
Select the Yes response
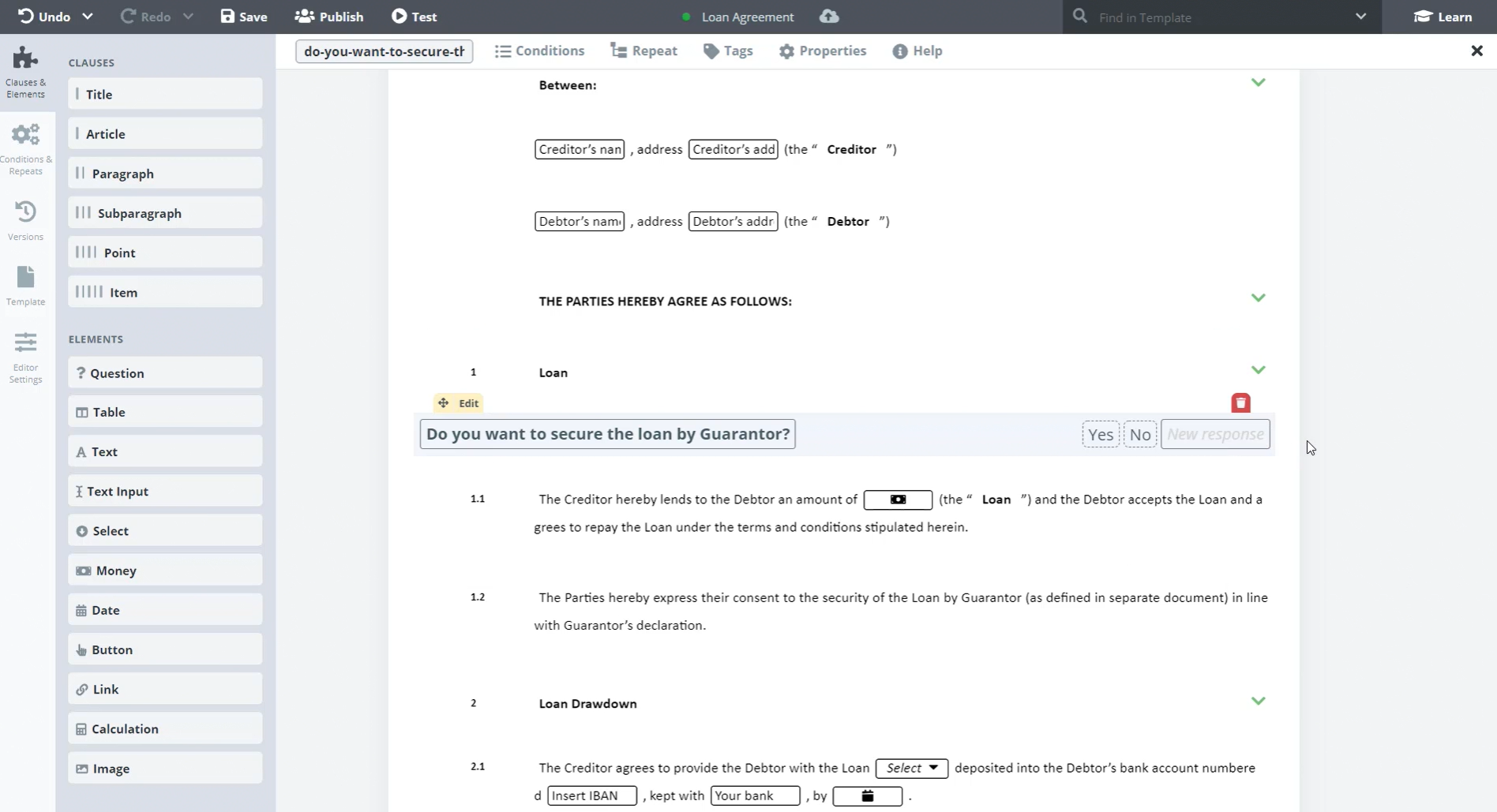1101,434
